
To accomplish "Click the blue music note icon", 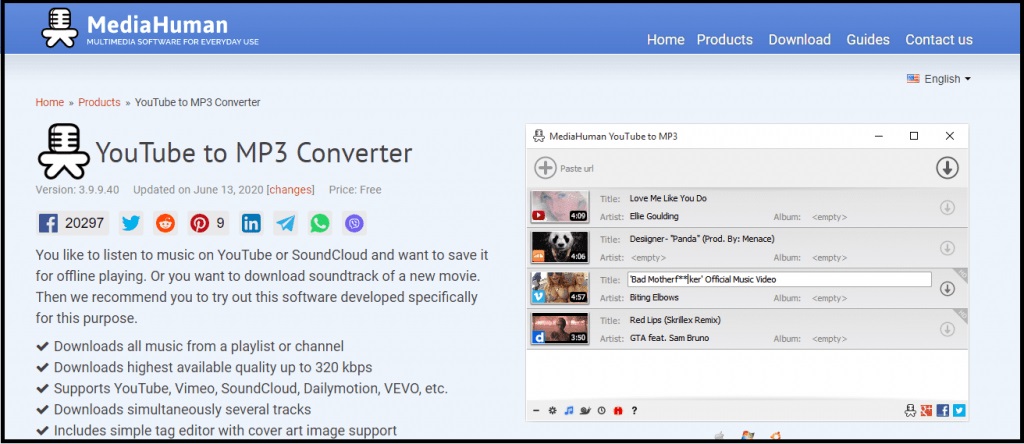I will [569, 411].
